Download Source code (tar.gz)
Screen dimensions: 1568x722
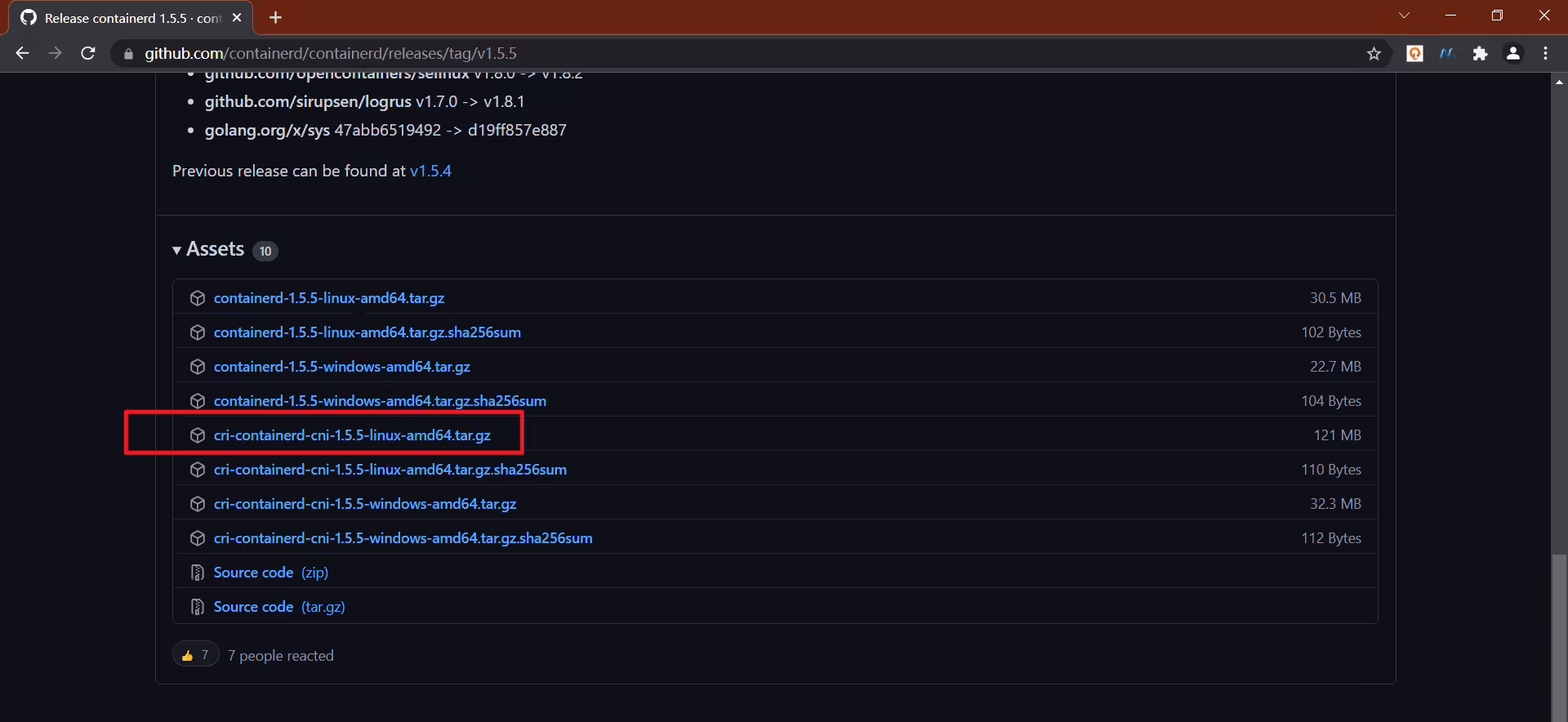point(279,607)
